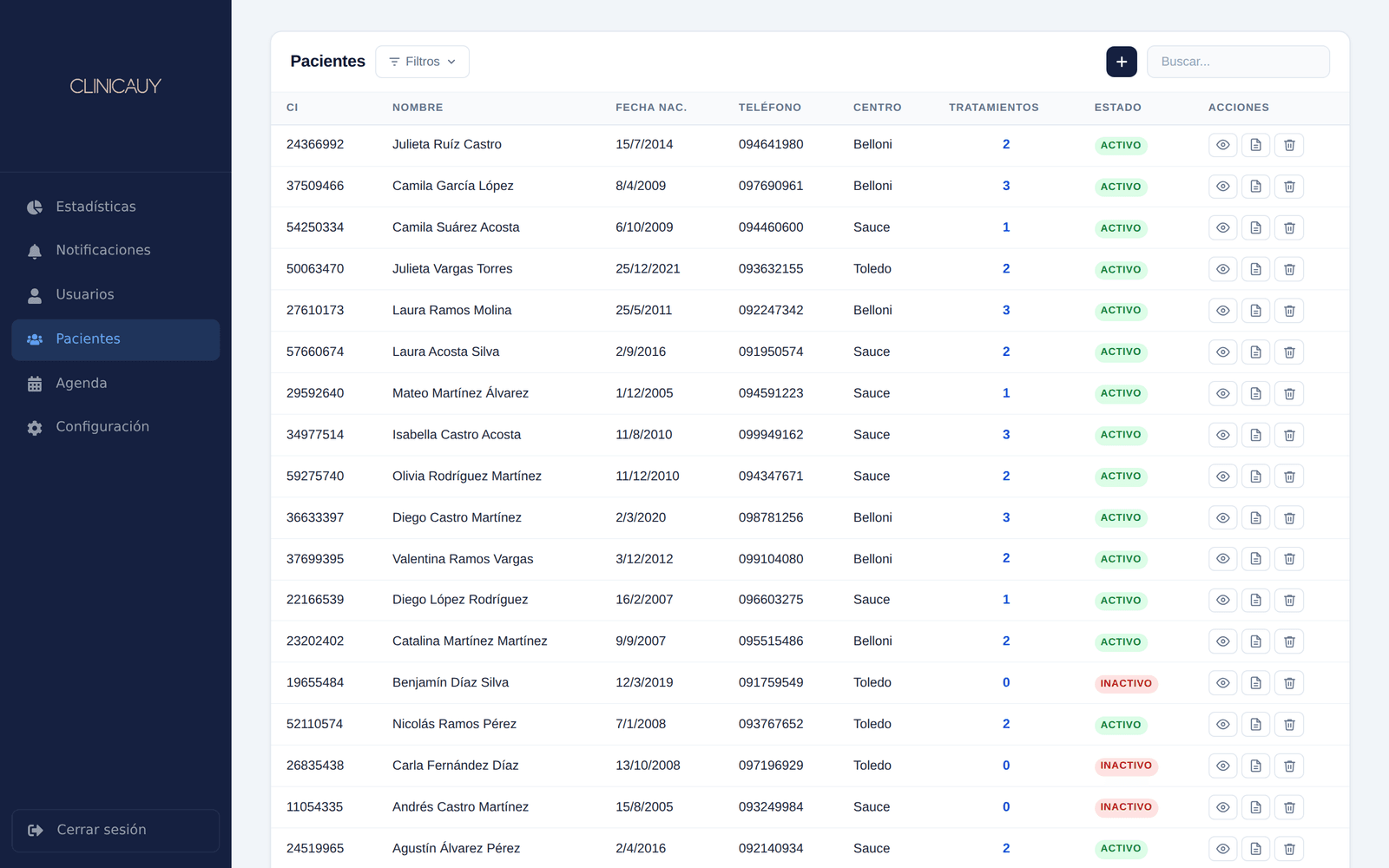Viewport: 1389px width, 868px height.
Task: Expand the Filtros dropdown
Action: 422,62
